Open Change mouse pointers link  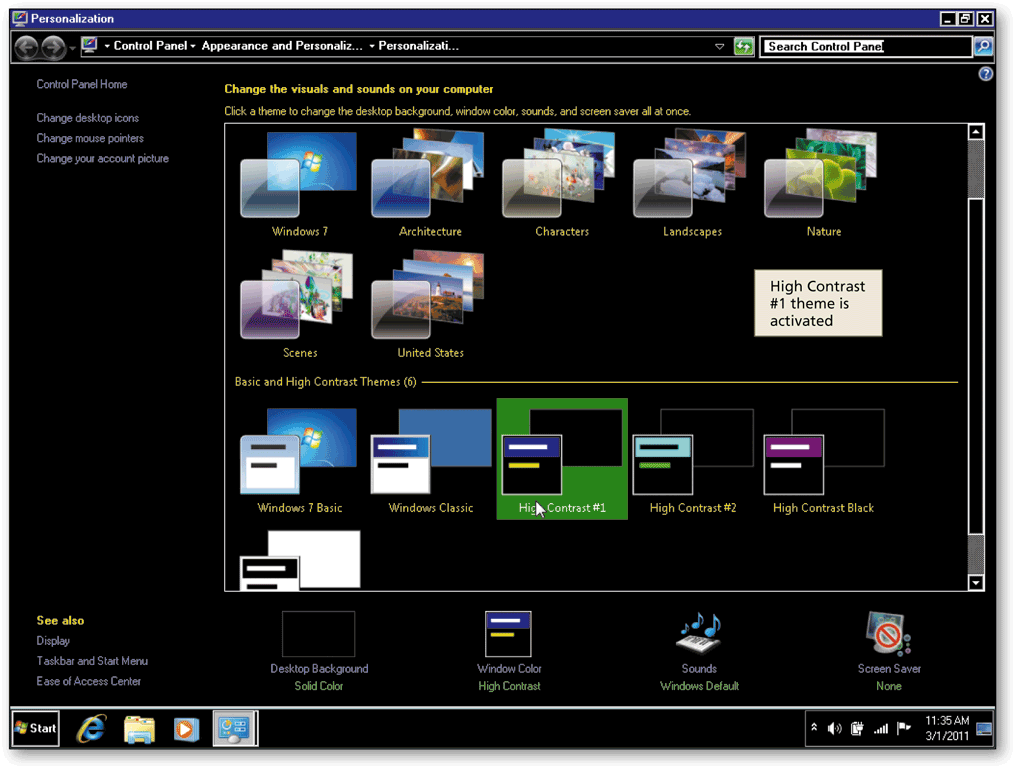(90, 138)
